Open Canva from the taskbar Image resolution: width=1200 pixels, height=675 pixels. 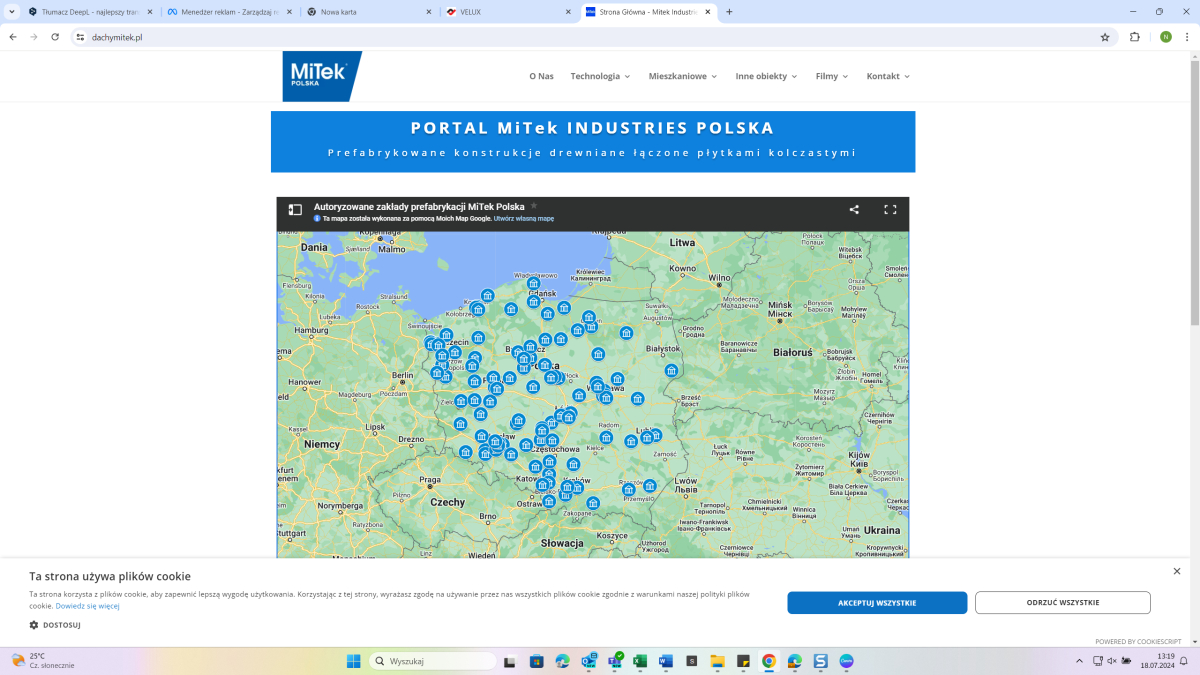tap(846, 661)
